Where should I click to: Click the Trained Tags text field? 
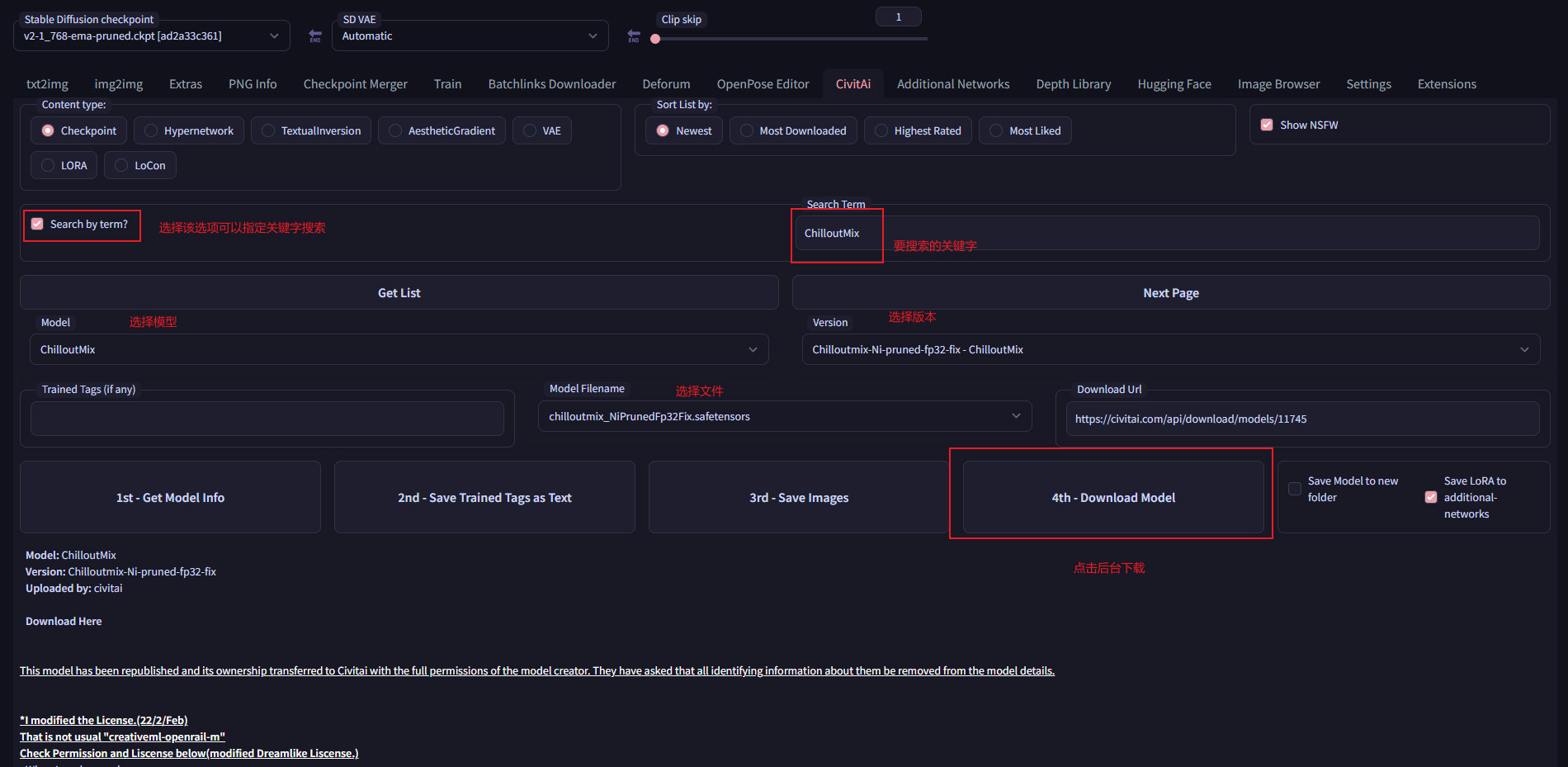coord(267,419)
